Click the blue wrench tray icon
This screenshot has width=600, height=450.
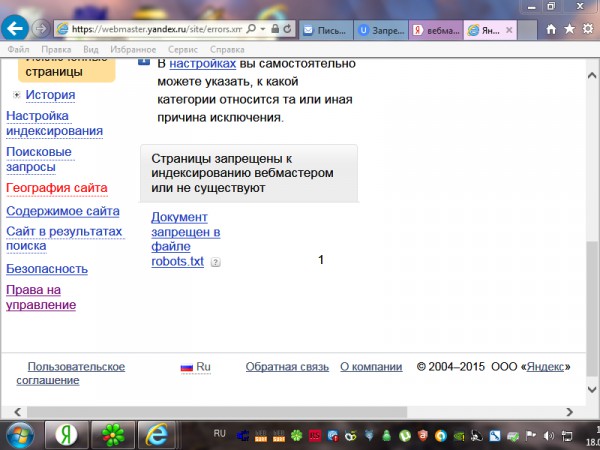click(x=495, y=435)
